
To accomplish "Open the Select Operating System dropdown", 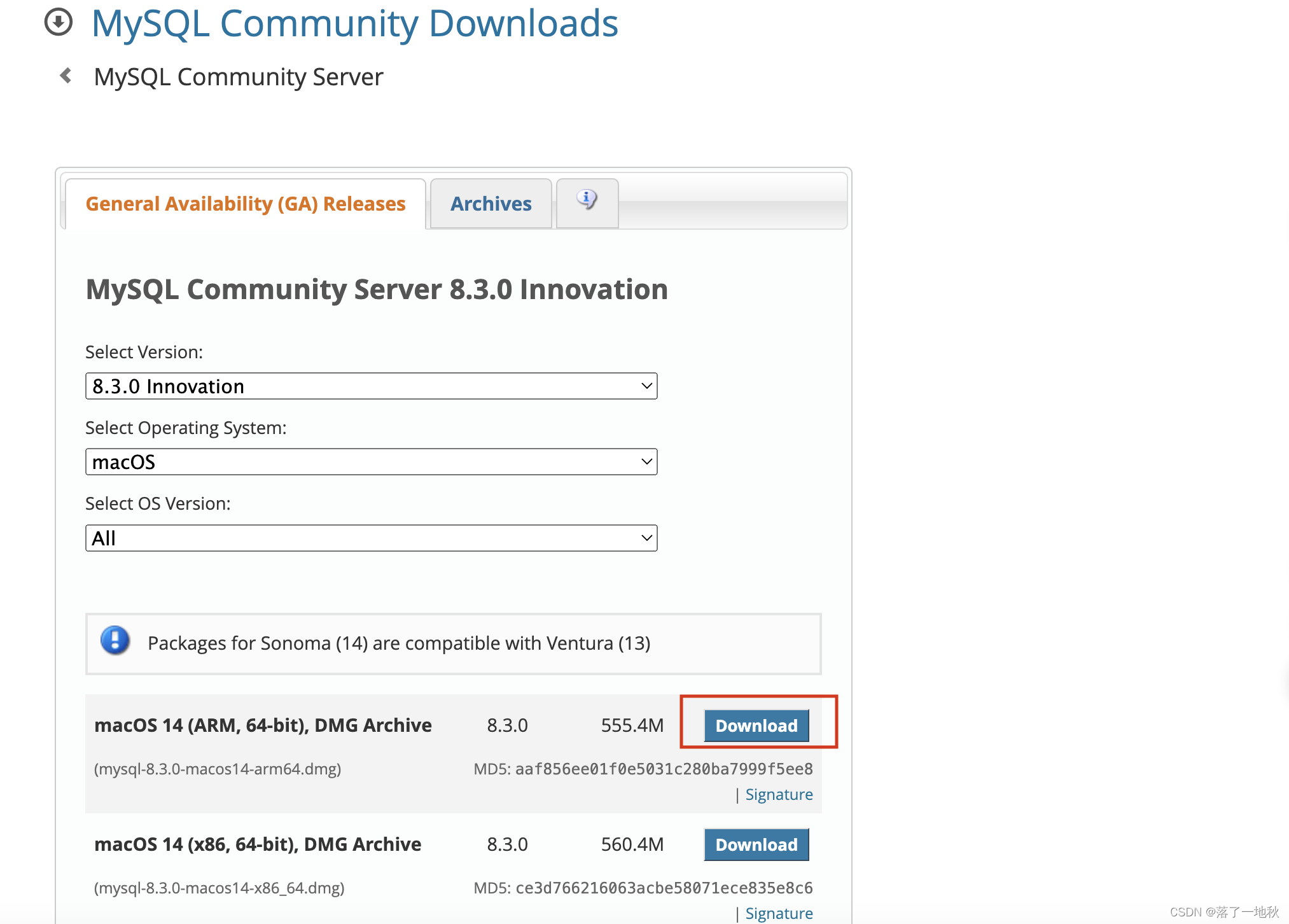I will click(371, 462).
